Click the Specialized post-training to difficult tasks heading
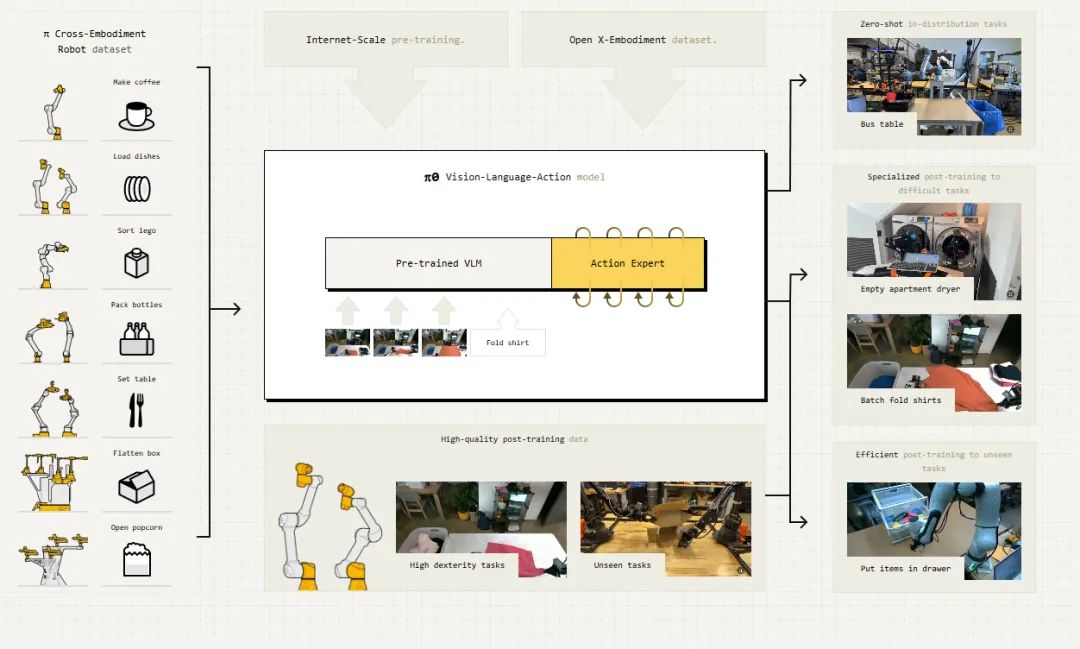This screenshot has height=649, width=1080. [x=933, y=183]
